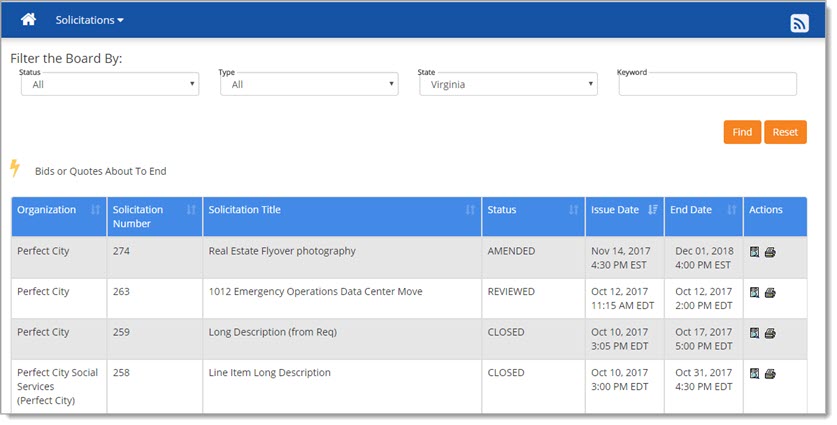Print solicitation 259 via printer icon
Viewport: 837px width, 425px height.
770,333
